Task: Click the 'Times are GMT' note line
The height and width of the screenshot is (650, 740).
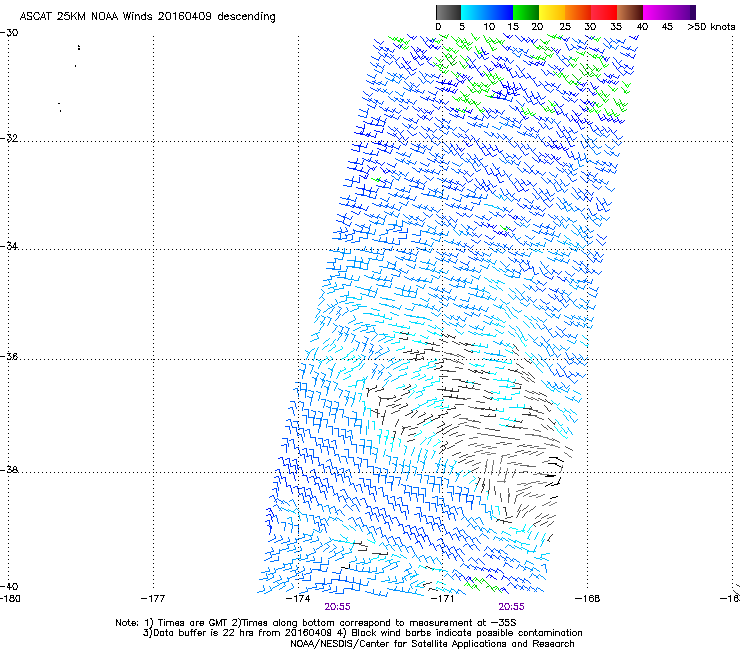Action: tap(316, 623)
